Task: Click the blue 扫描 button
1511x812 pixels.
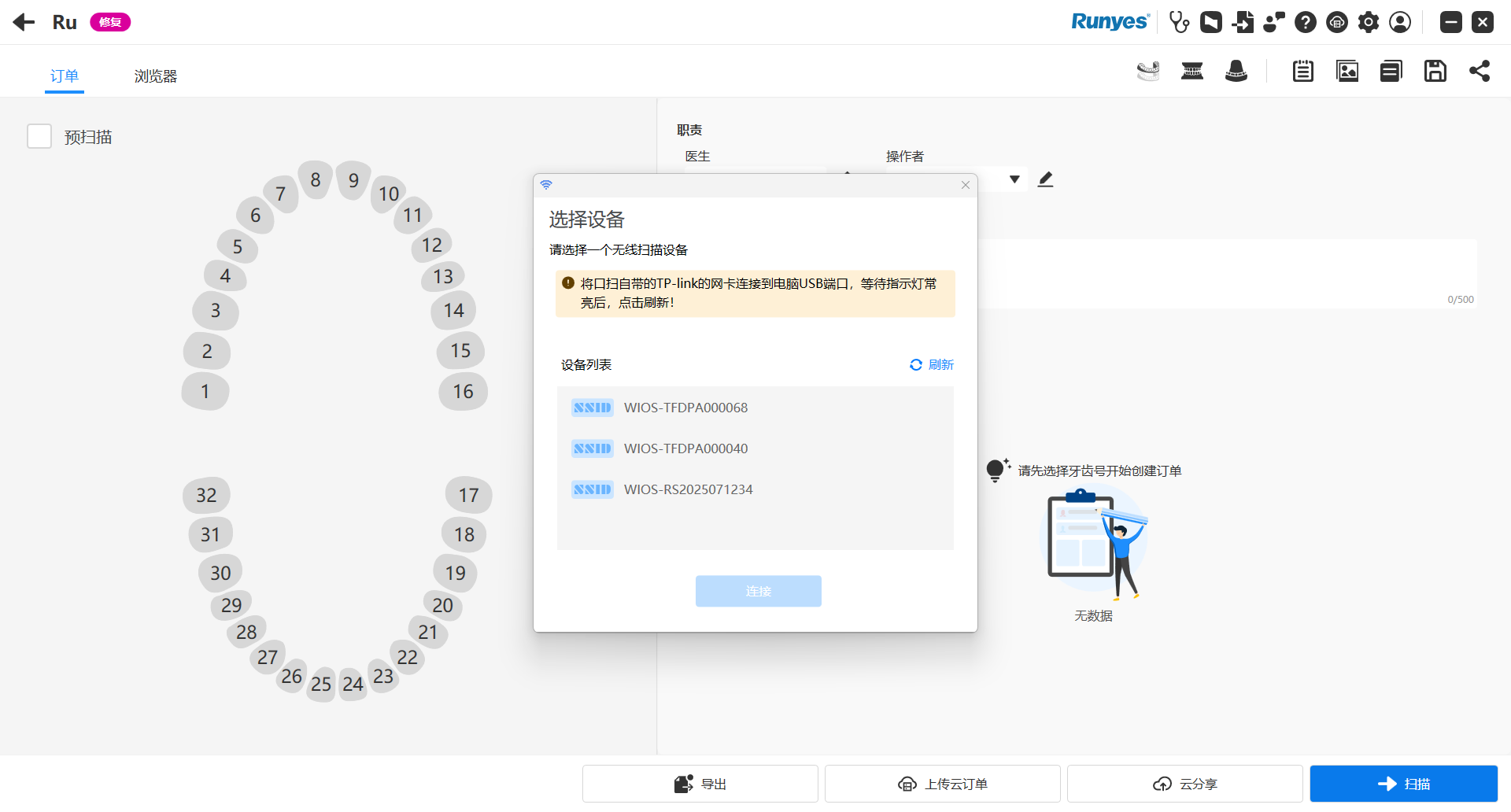Action: click(x=1403, y=784)
